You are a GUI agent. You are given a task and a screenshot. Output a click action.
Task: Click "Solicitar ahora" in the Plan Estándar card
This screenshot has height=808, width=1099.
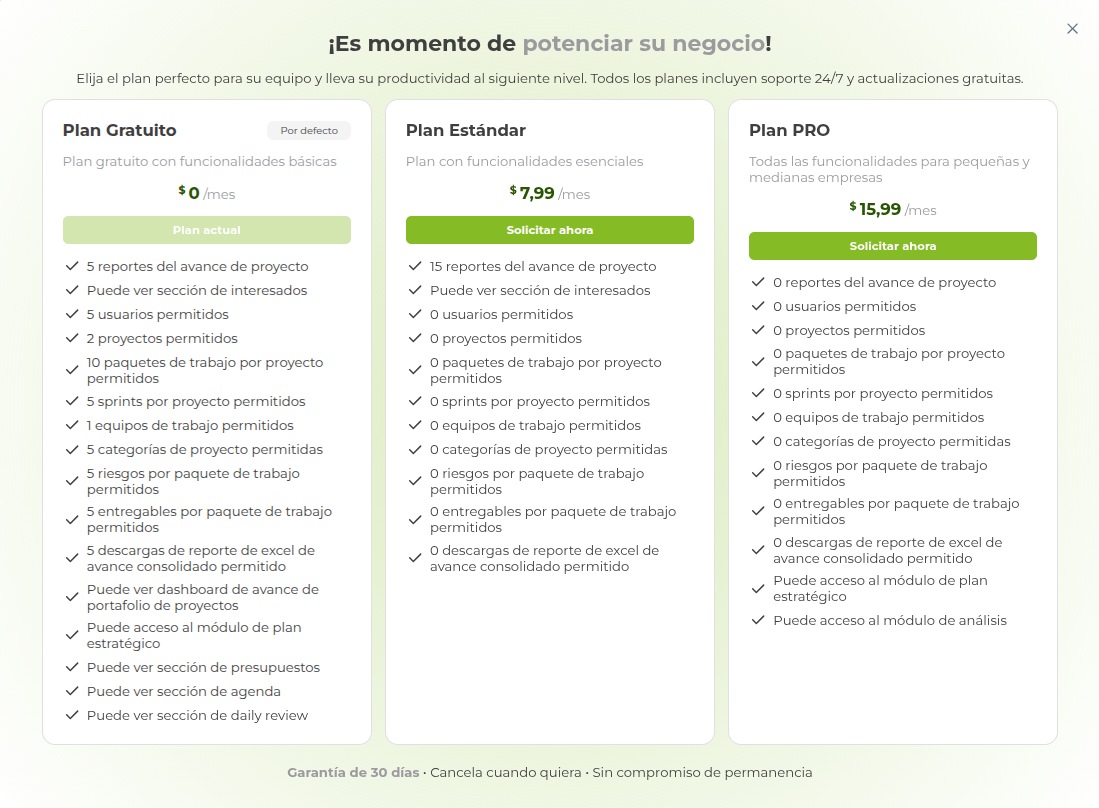pyautogui.click(x=549, y=230)
